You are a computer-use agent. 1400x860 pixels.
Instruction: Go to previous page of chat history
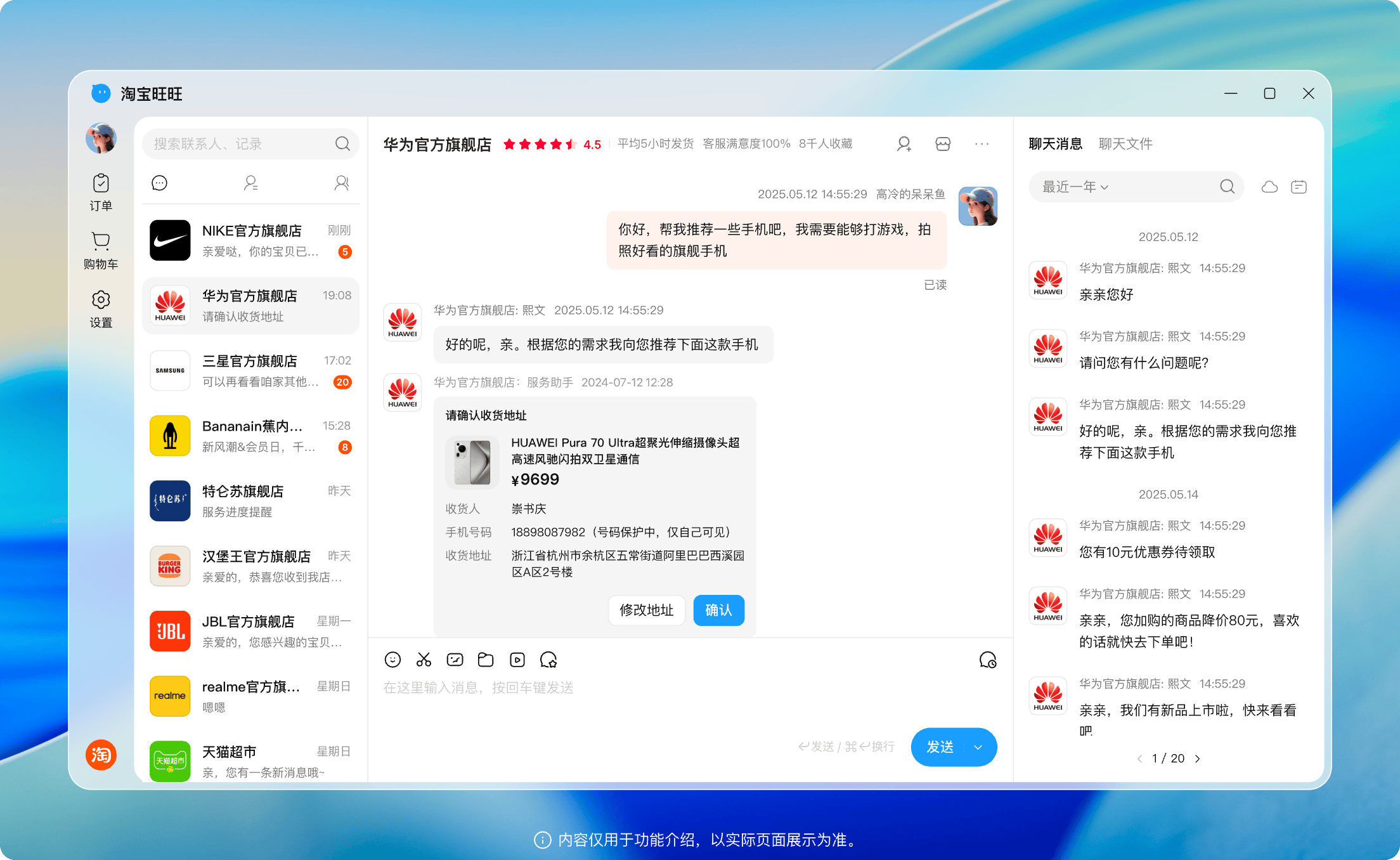(x=1139, y=759)
